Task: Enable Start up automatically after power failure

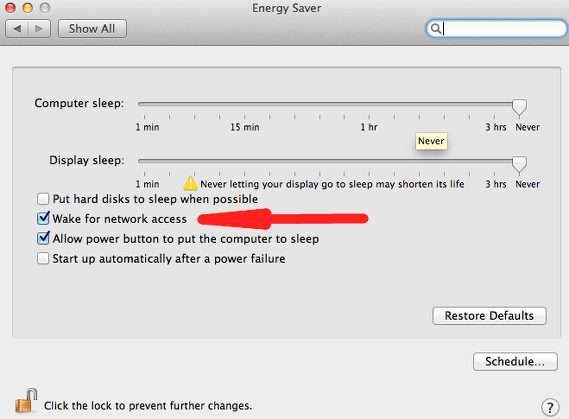Action: (x=43, y=259)
